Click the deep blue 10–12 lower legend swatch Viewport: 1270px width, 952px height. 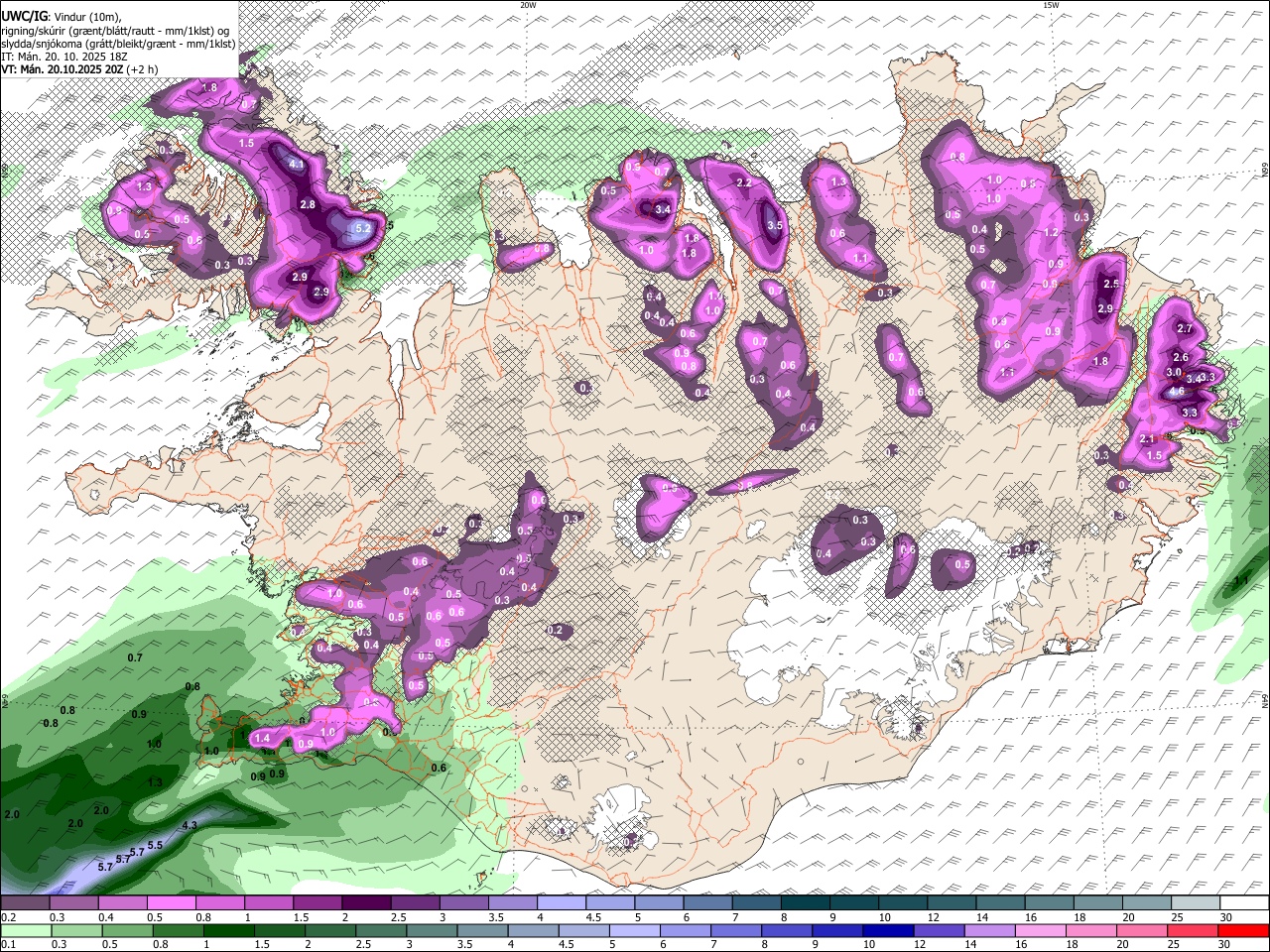coord(889,931)
